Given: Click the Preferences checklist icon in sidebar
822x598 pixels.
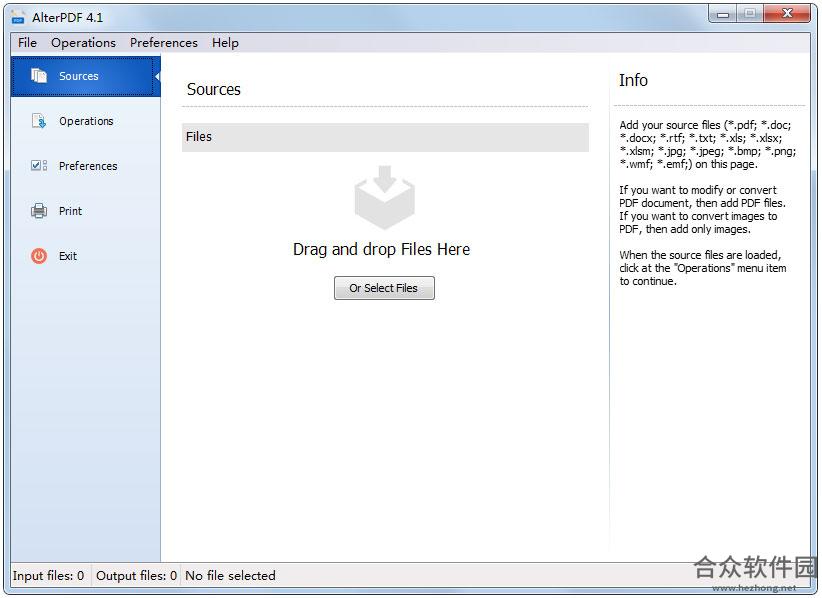Looking at the screenshot, I should pos(39,166).
